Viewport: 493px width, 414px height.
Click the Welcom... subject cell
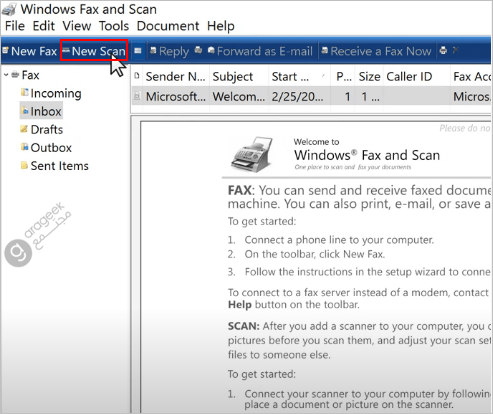(239, 97)
